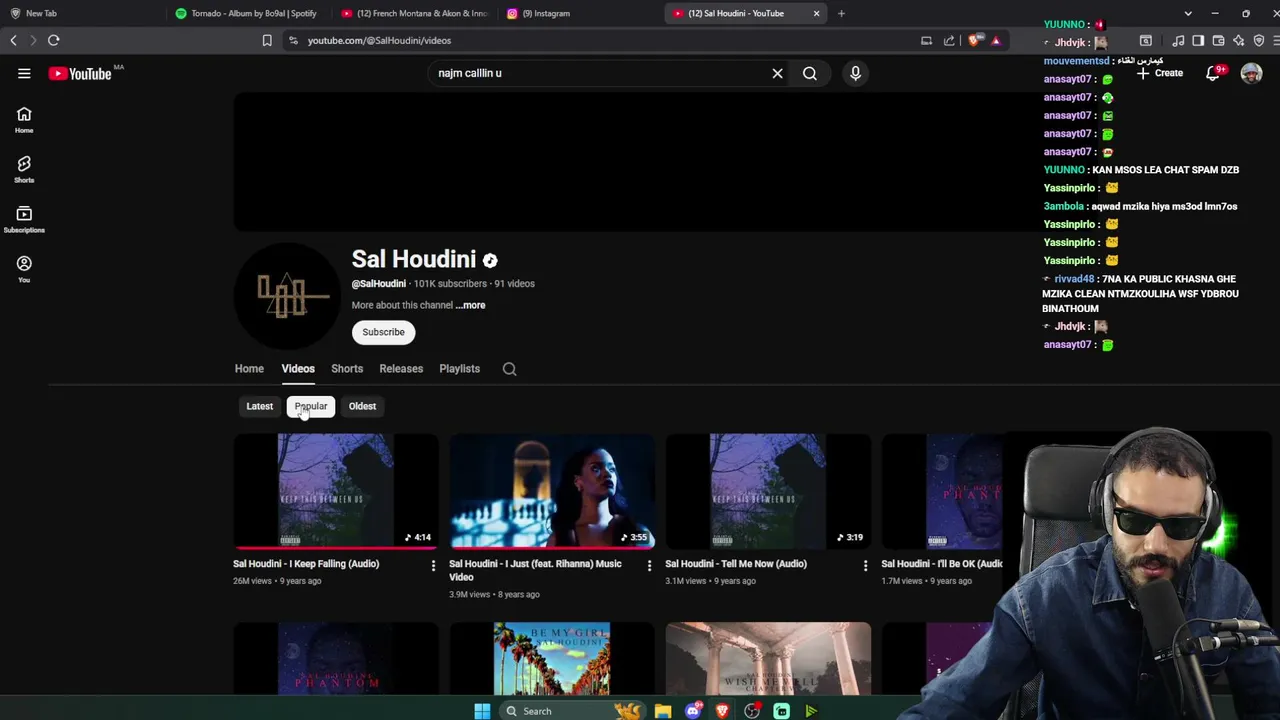The image size is (1280, 720).
Task: Switch to the Spotify Tornado tab
Action: pos(246,13)
